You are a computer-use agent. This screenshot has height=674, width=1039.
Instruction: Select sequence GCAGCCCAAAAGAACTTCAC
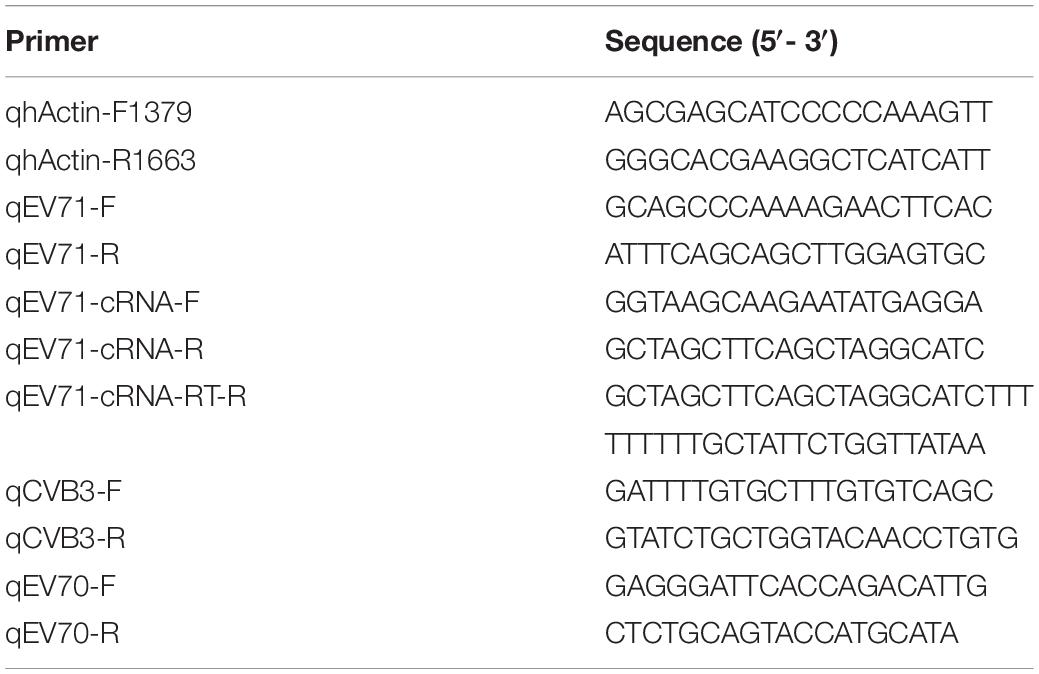tap(798, 207)
